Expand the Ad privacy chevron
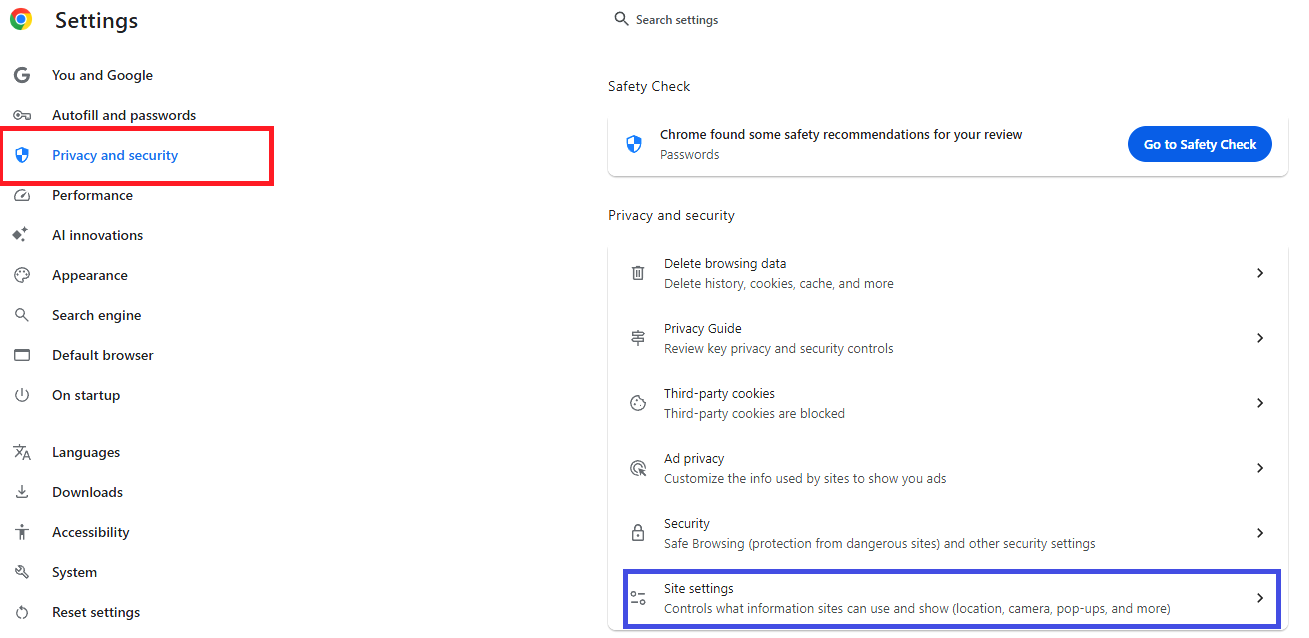1309x638 pixels. pyautogui.click(x=1260, y=468)
